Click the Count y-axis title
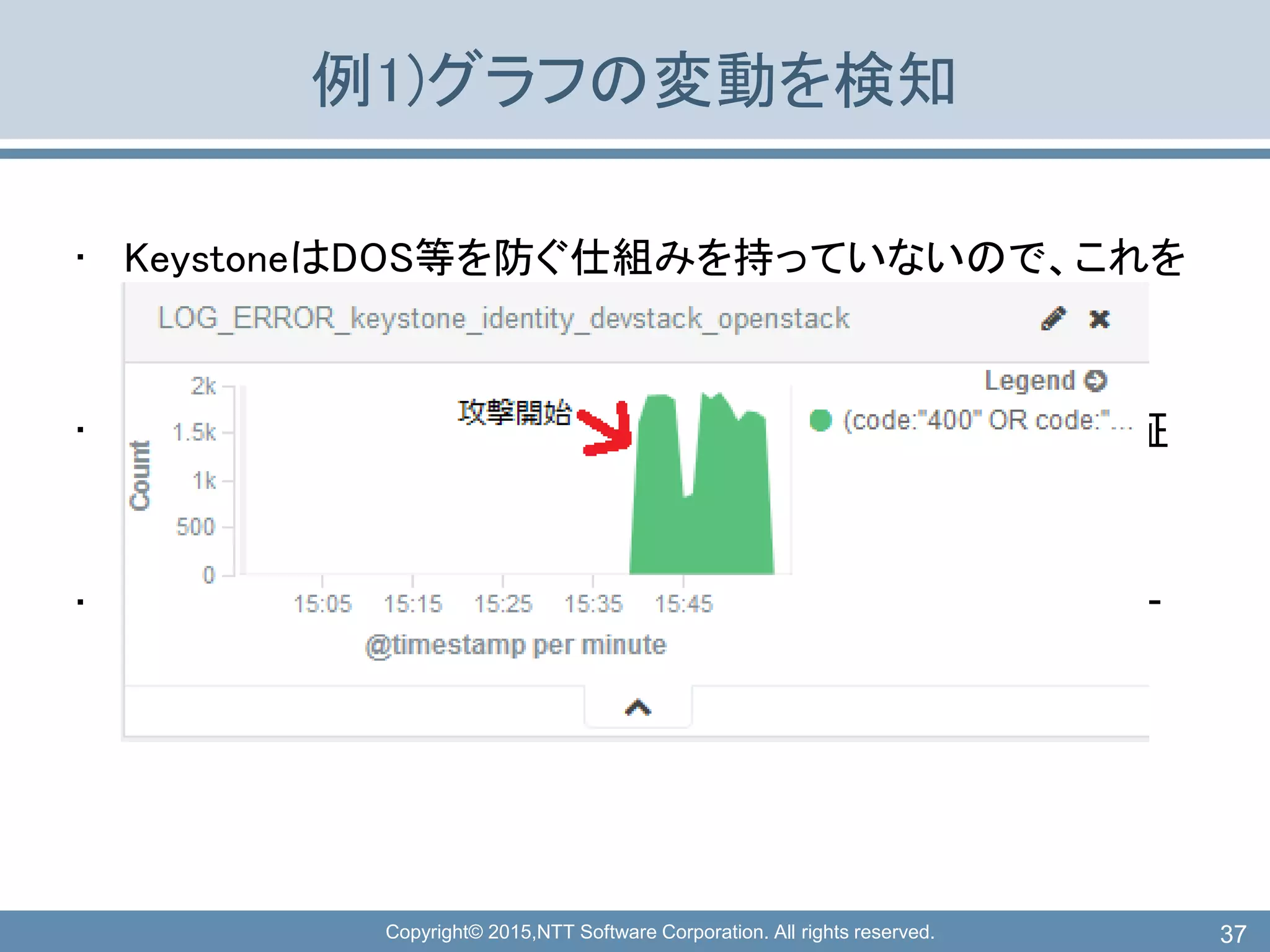 point(140,476)
